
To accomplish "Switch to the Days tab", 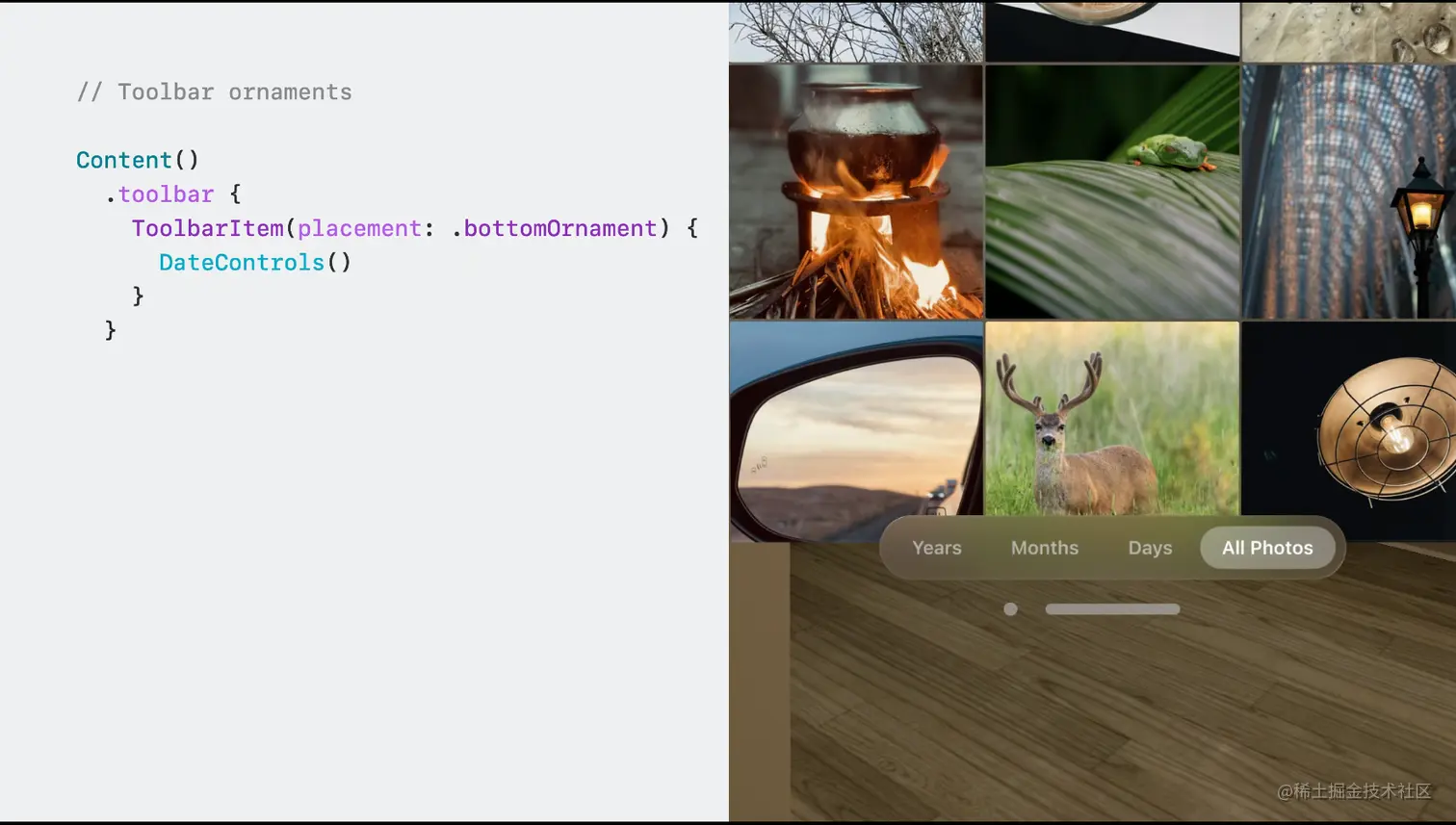I will (1150, 548).
